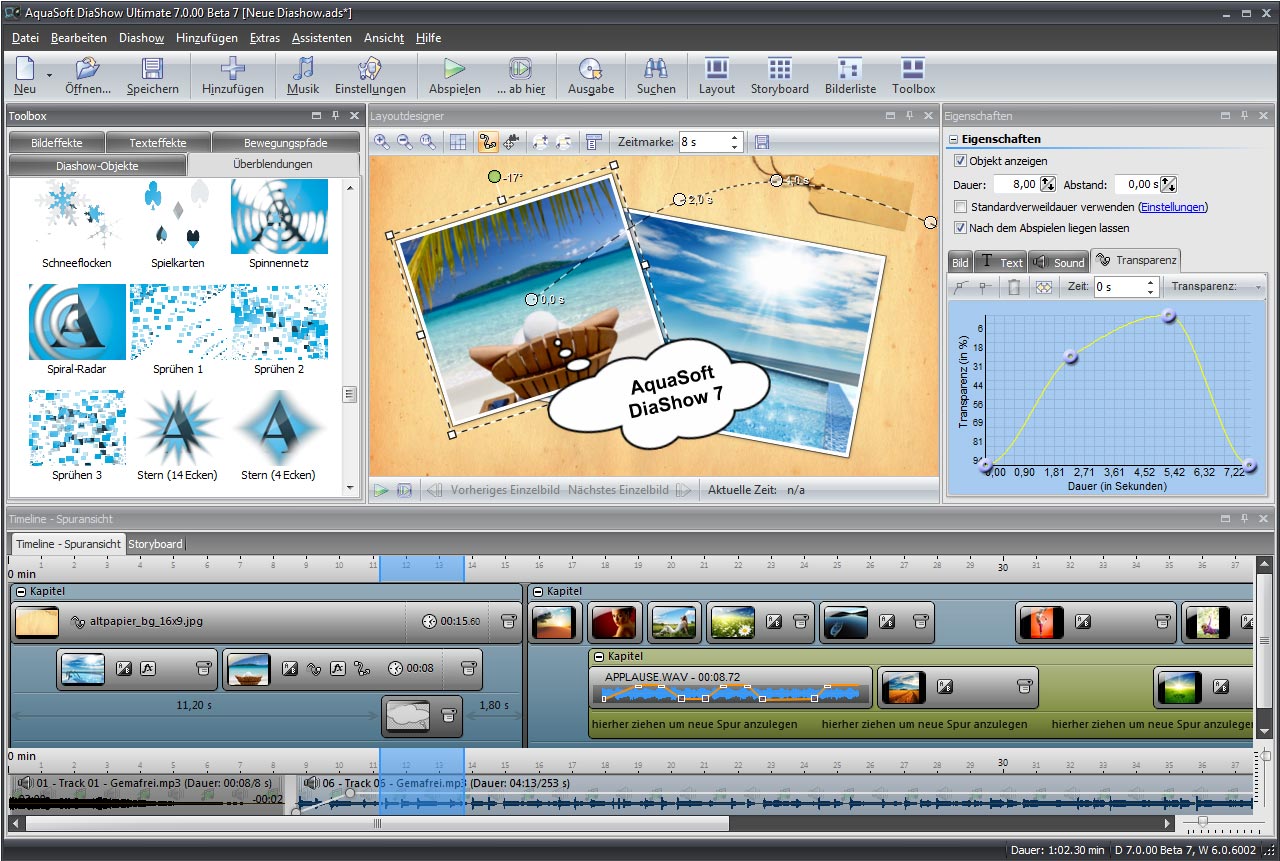Click the timeline zoom slider at bottom right
The image size is (1280, 861).
coord(1202,822)
